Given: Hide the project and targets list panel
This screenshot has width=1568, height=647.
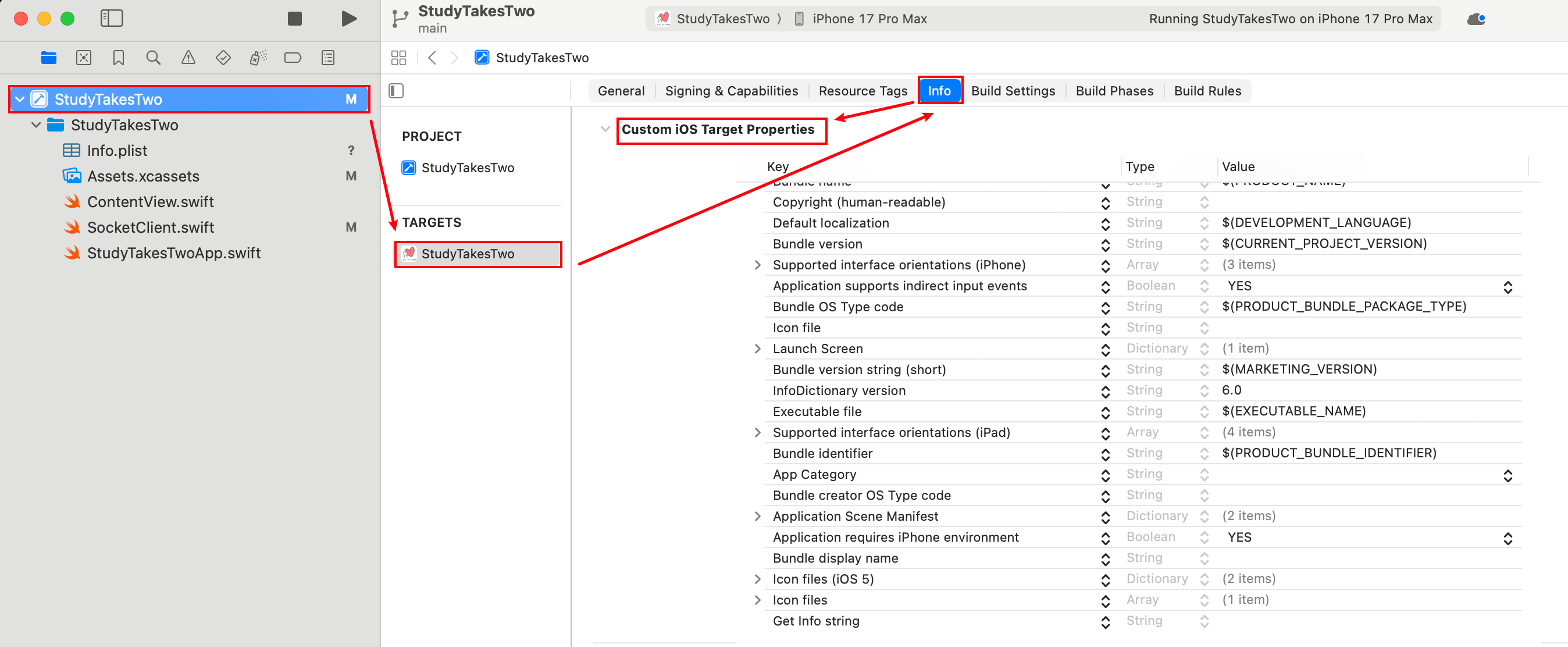Looking at the screenshot, I should click(x=396, y=91).
